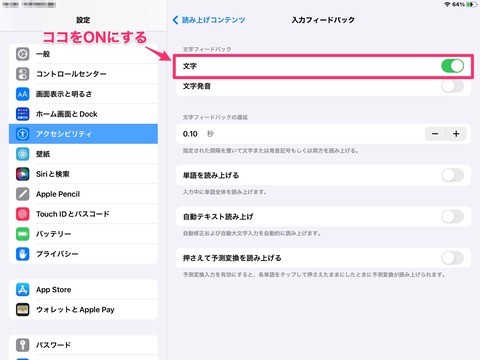Click the 入力フィードバック page title
The height and width of the screenshot is (360, 480).
323,20
